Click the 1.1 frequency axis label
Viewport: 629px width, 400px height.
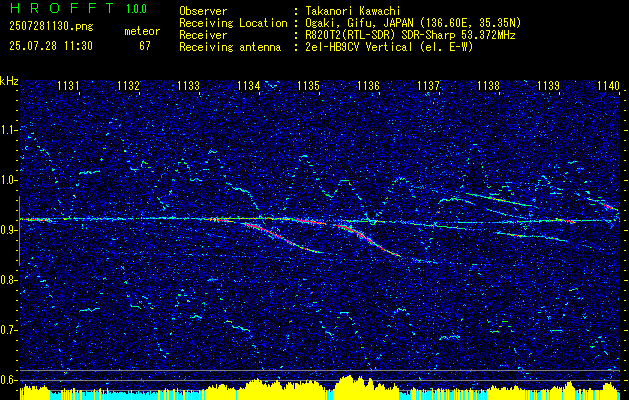(9, 130)
